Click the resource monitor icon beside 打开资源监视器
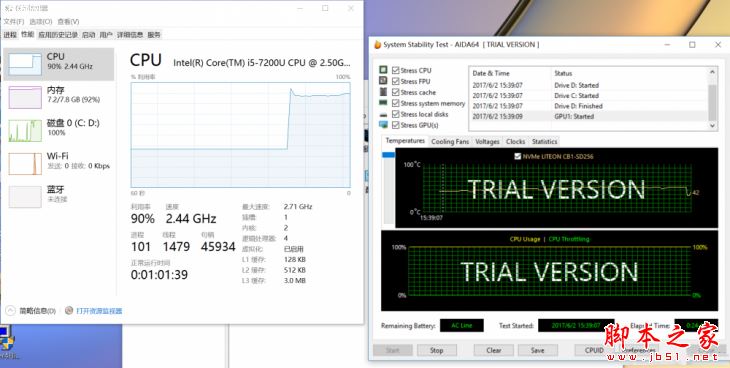The height and width of the screenshot is (368, 730). (69, 310)
